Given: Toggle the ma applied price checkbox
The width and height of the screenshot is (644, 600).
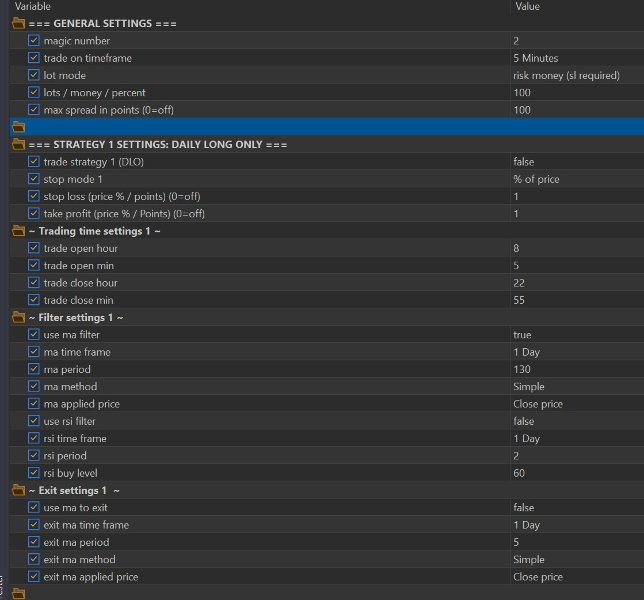Looking at the screenshot, I should pyautogui.click(x=34, y=403).
